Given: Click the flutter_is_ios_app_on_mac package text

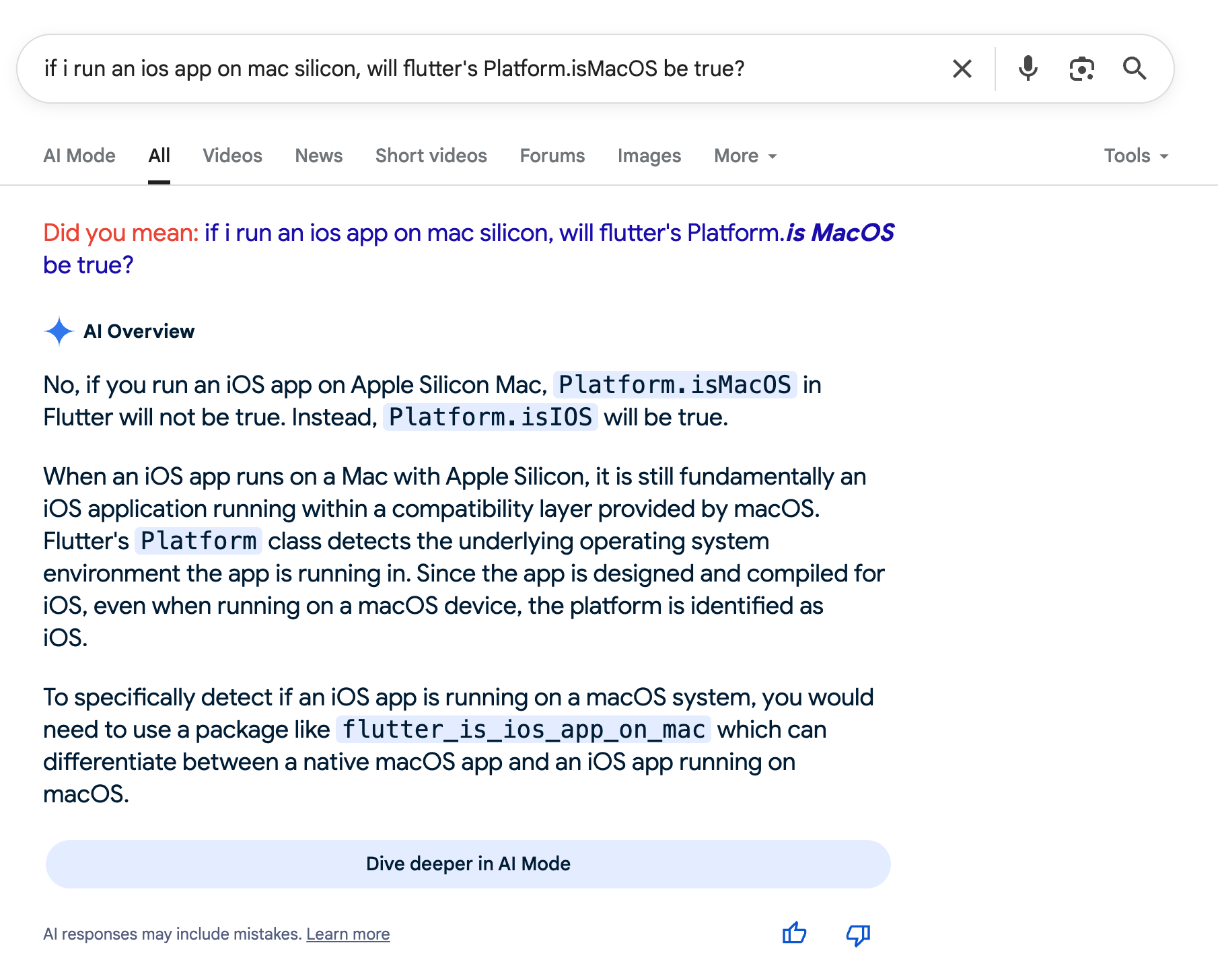Looking at the screenshot, I should pos(524,730).
